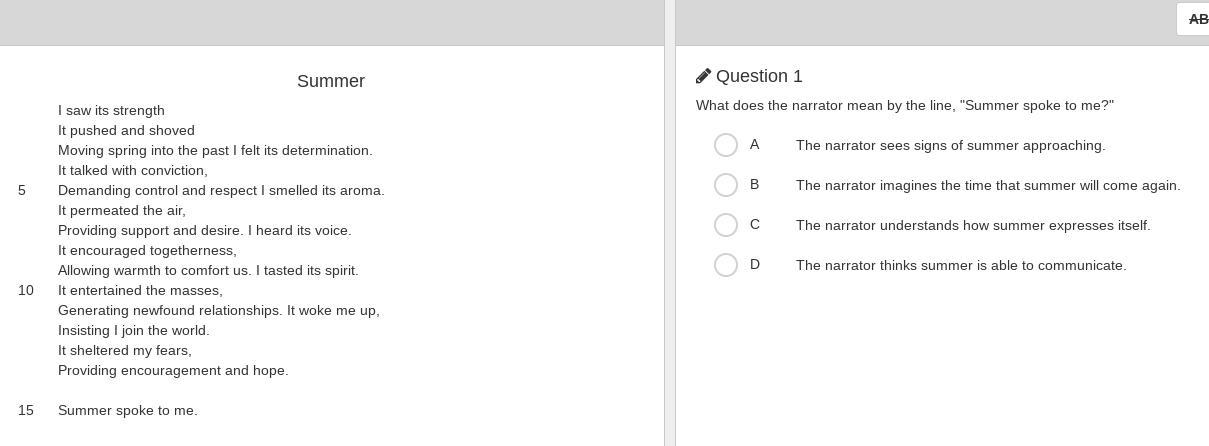Toggle the strikethrough answer eliminator tool

point(1194,19)
